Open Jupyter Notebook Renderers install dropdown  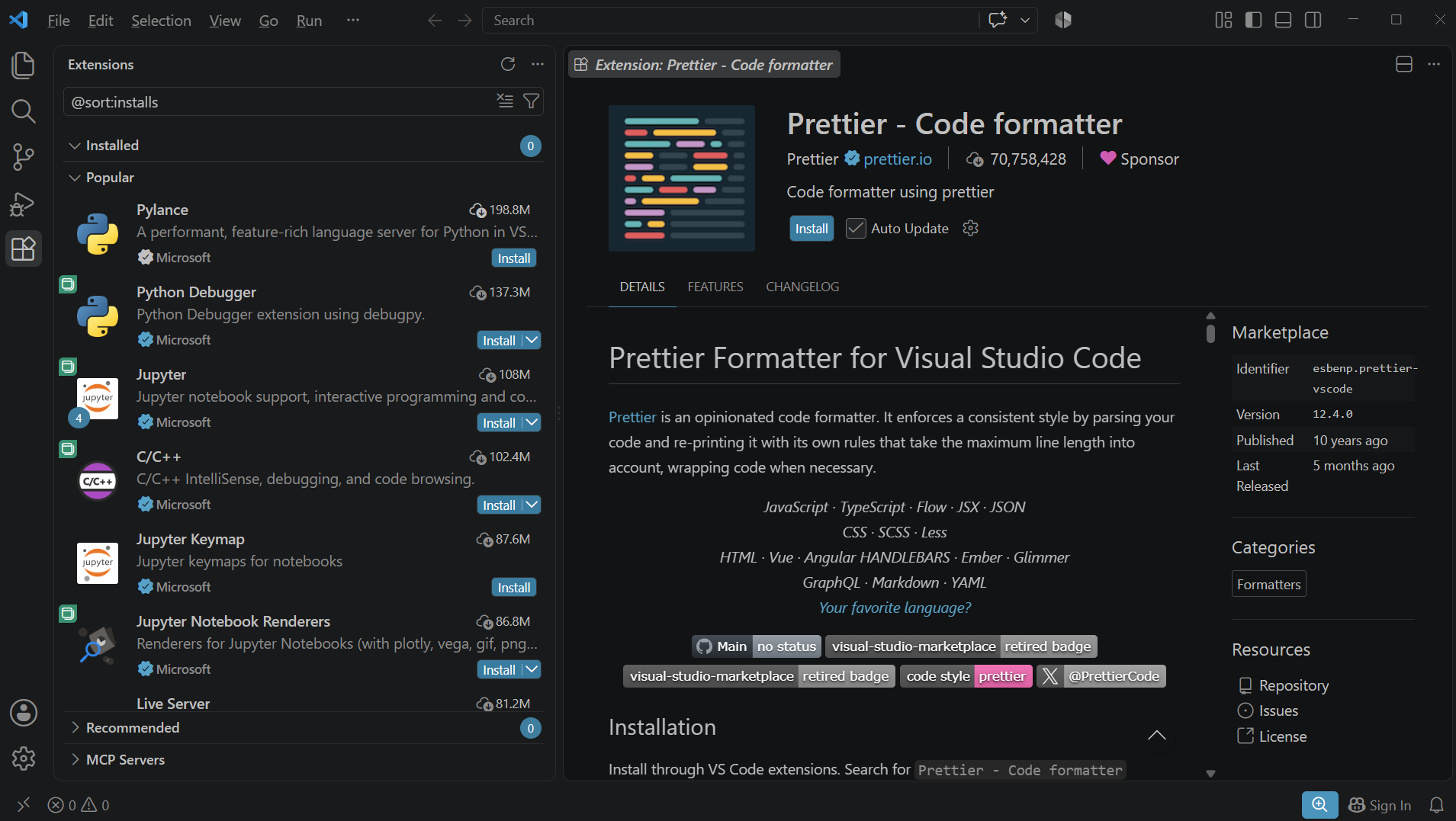(x=532, y=669)
